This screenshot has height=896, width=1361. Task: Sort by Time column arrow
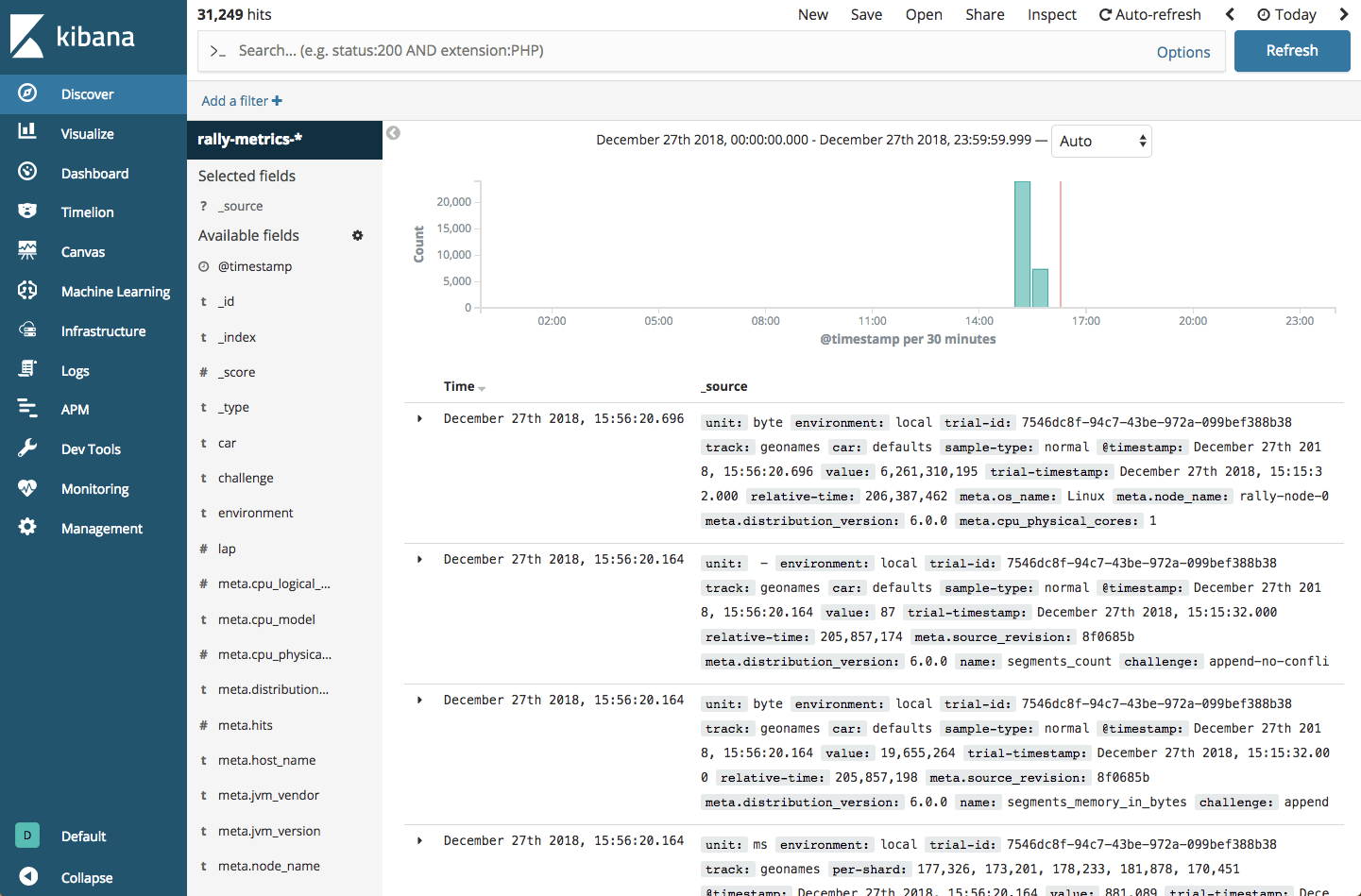tap(482, 389)
